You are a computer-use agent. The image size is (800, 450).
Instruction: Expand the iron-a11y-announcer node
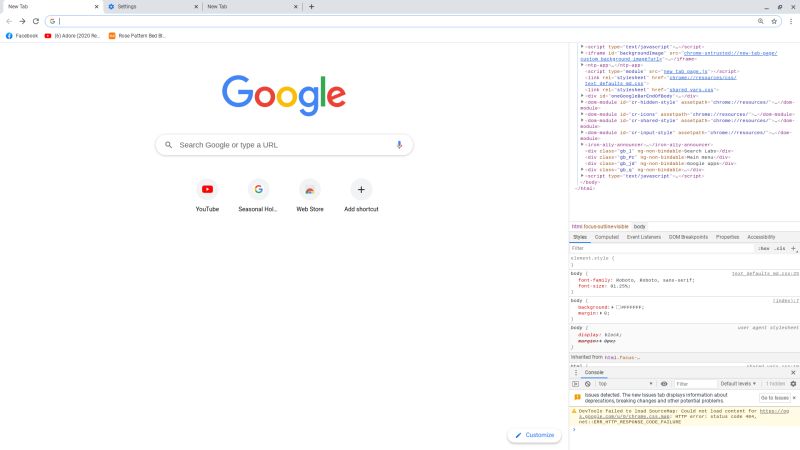[x=582, y=144]
